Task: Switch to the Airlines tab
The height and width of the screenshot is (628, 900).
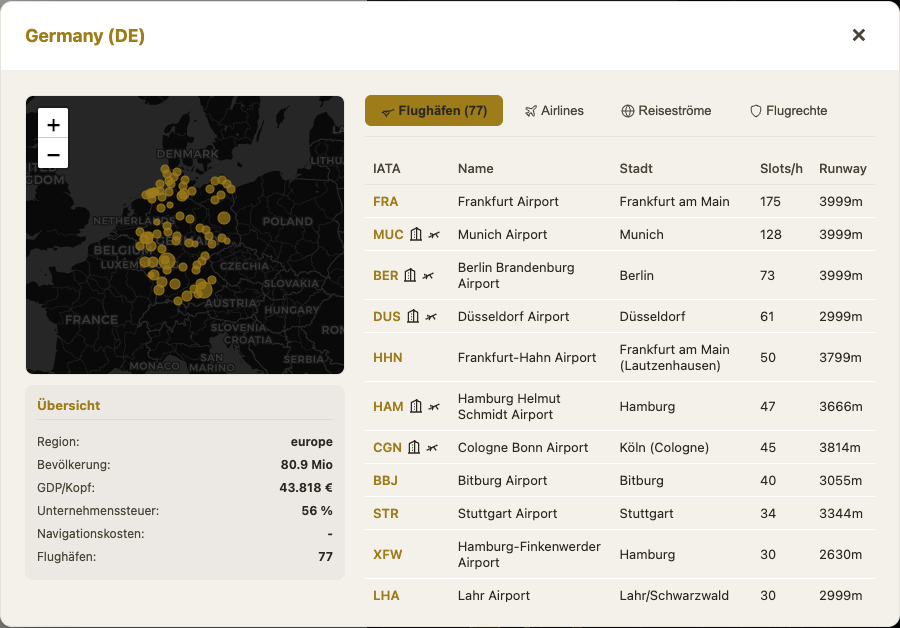Action: coord(554,110)
